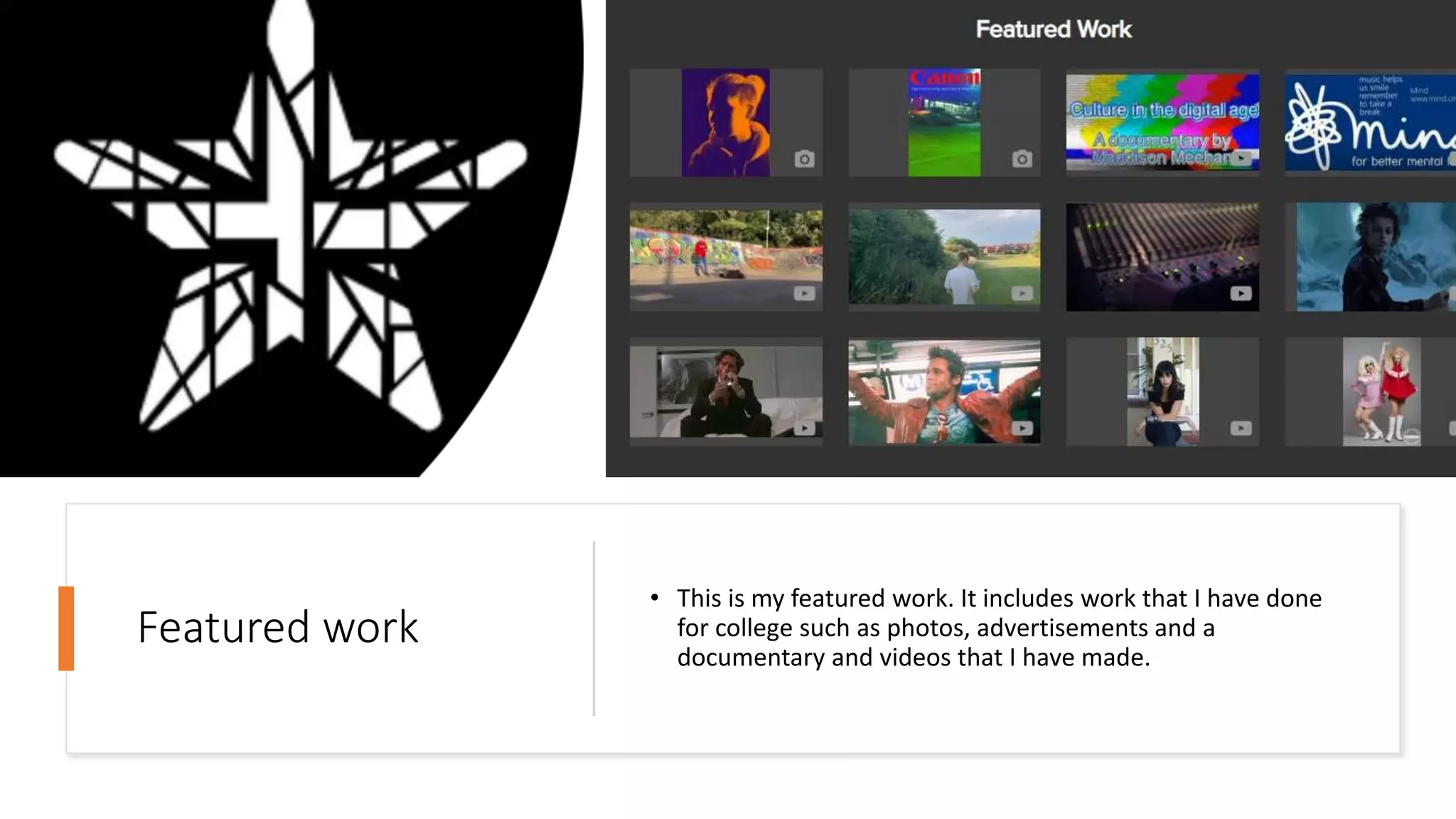The height and width of the screenshot is (819, 1456).
Task: Click video icon on red jacket man thumbnail
Action: 1022,428
